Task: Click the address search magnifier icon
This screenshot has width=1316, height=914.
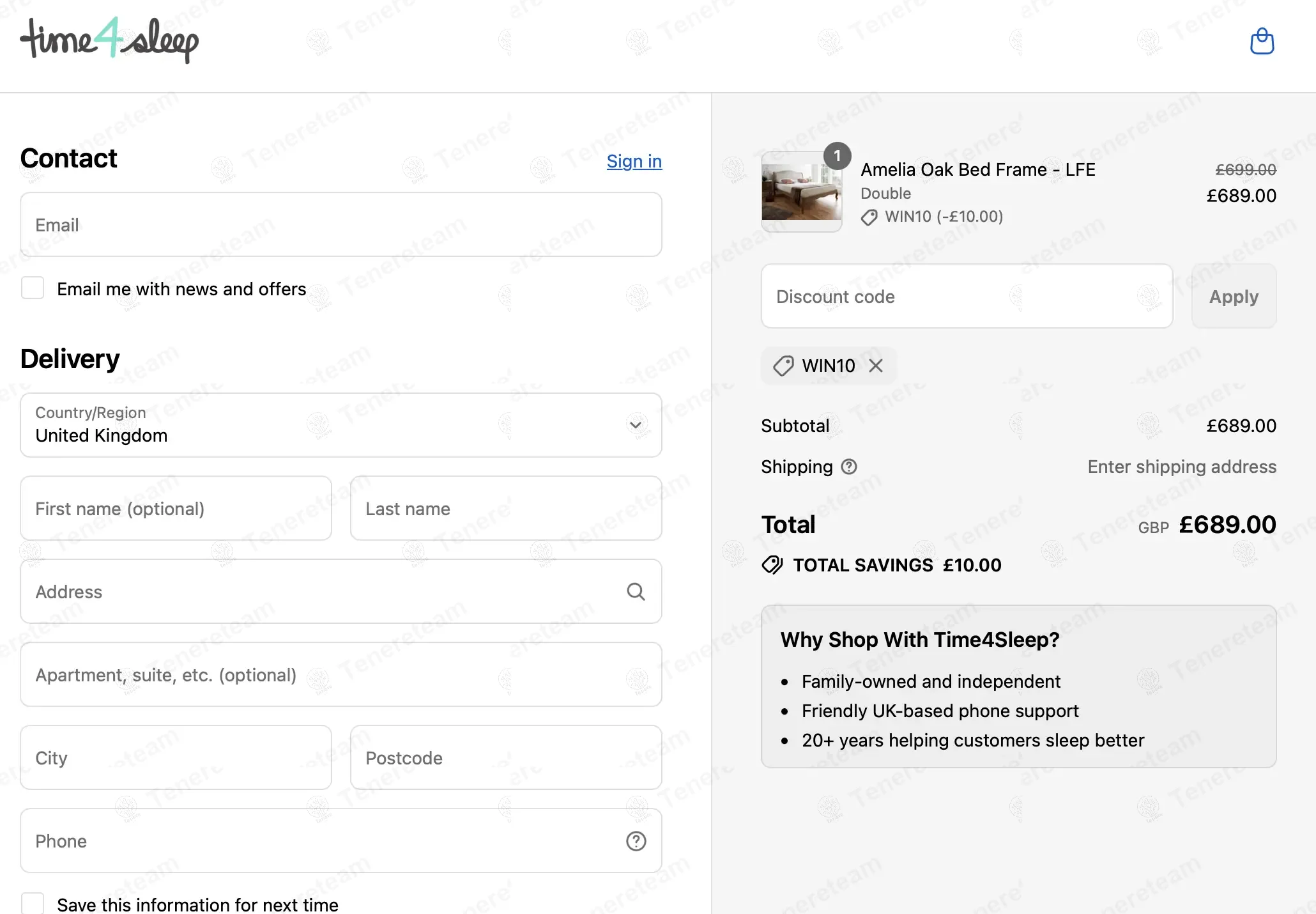Action: [636, 591]
